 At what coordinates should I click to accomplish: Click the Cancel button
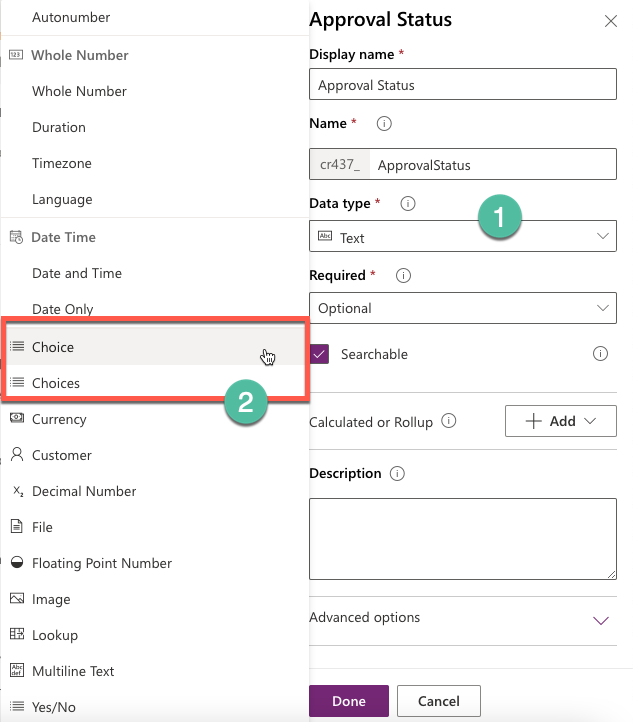(x=439, y=701)
